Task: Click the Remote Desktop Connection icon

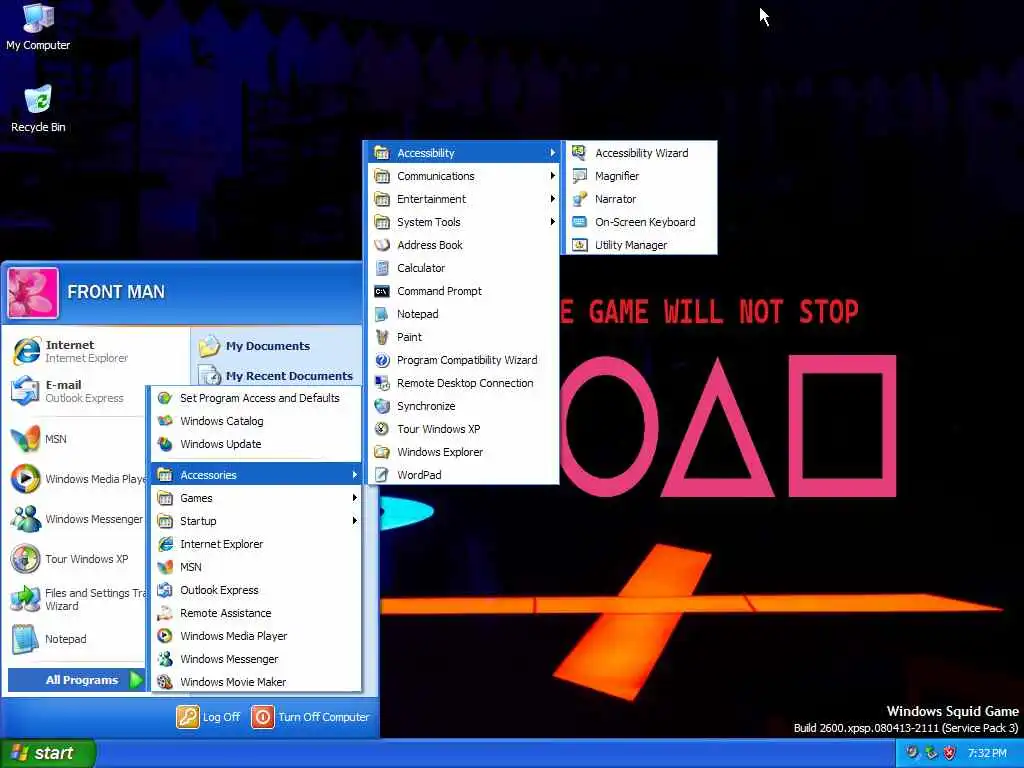Action: (382, 383)
